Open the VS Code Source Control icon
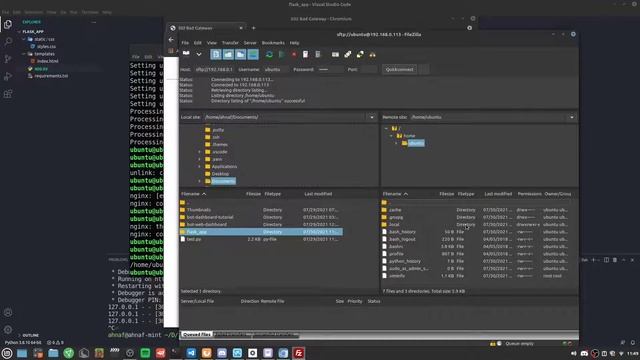 pyautogui.click(x=8, y=59)
